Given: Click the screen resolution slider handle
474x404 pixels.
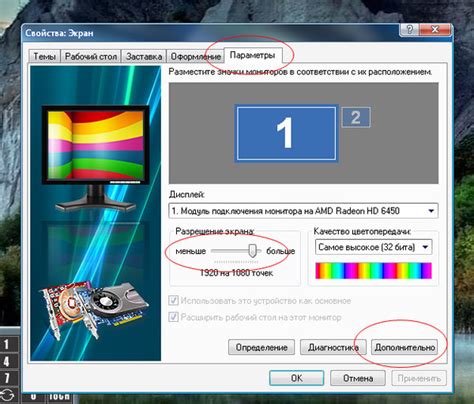Looking at the screenshot, I should pyautogui.click(x=253, y=251).
